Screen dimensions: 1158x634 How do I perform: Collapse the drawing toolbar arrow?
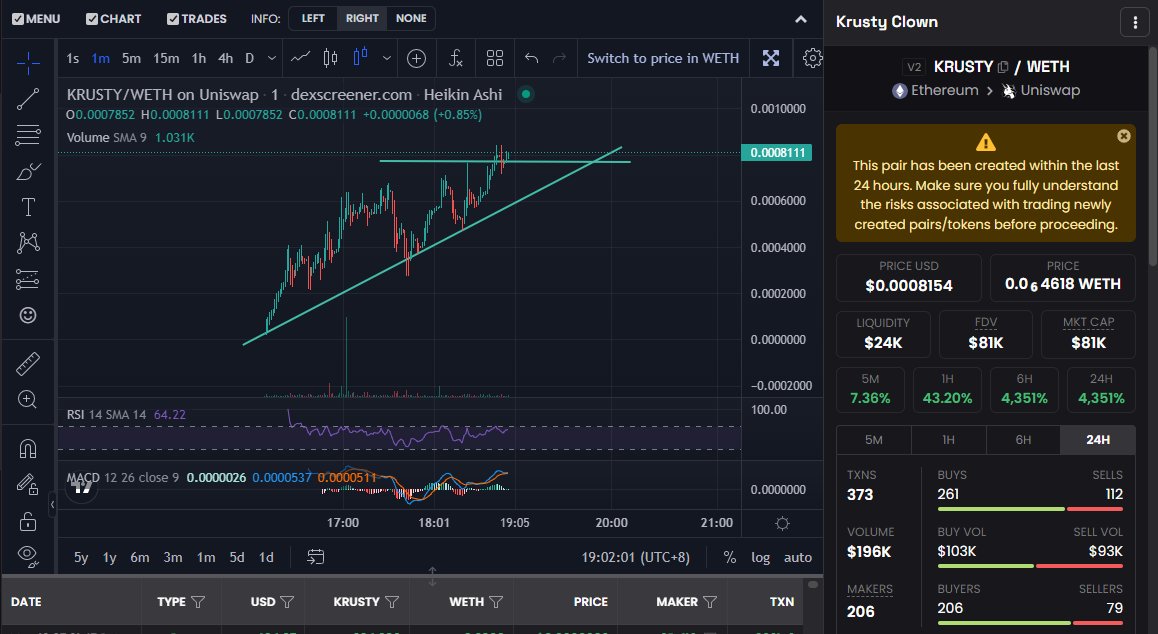point(52,505)
